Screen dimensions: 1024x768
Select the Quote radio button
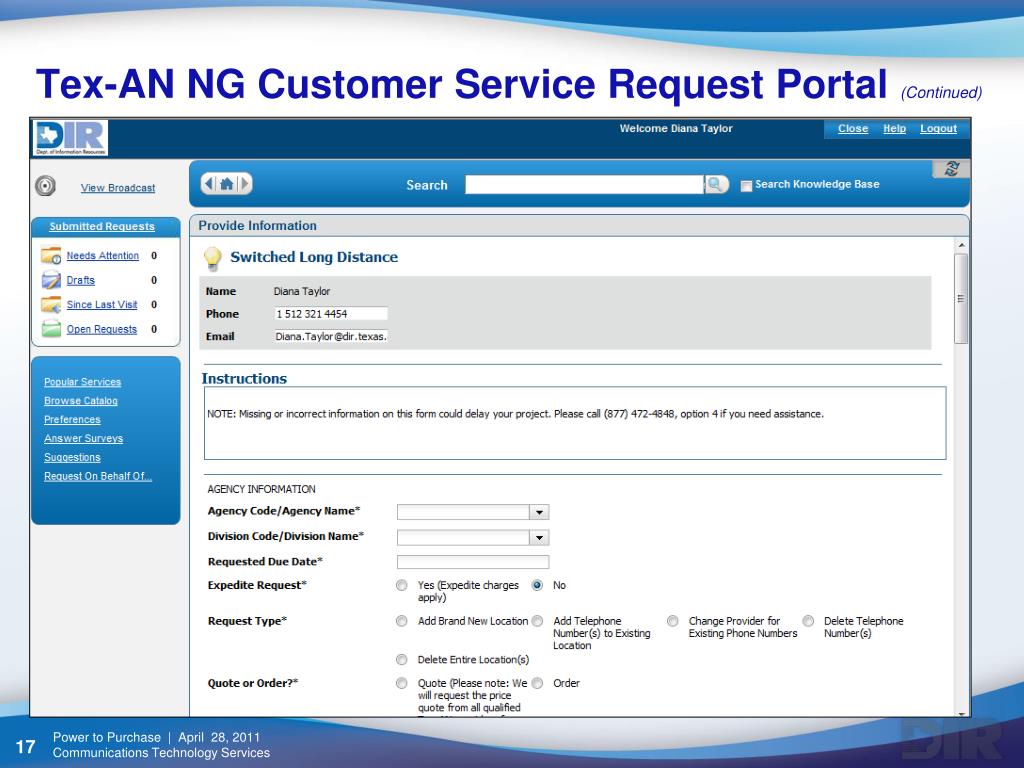[402, 683]
